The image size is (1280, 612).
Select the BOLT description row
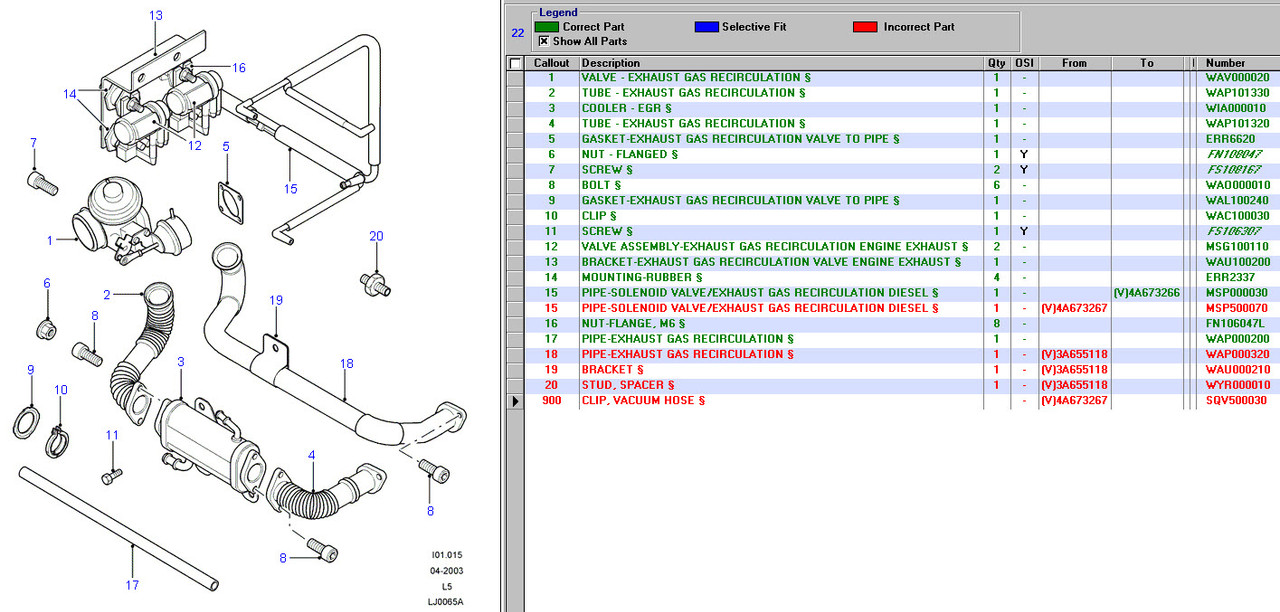coord(601,185)
